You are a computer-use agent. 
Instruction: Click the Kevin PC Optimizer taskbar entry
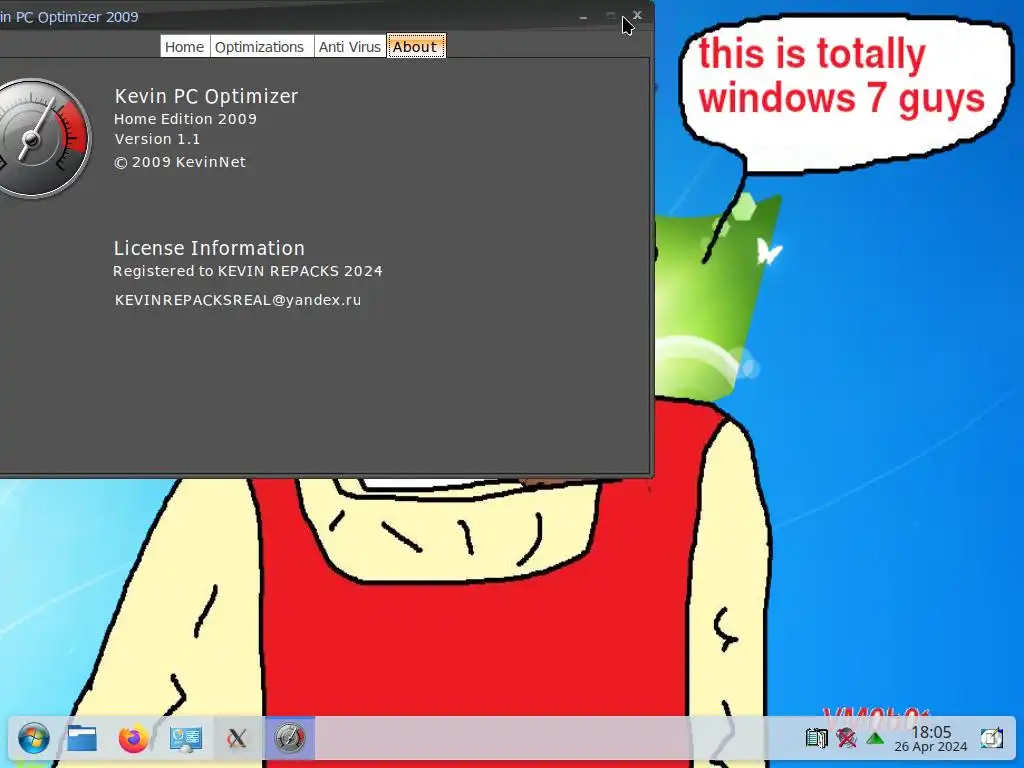[290, 739]
